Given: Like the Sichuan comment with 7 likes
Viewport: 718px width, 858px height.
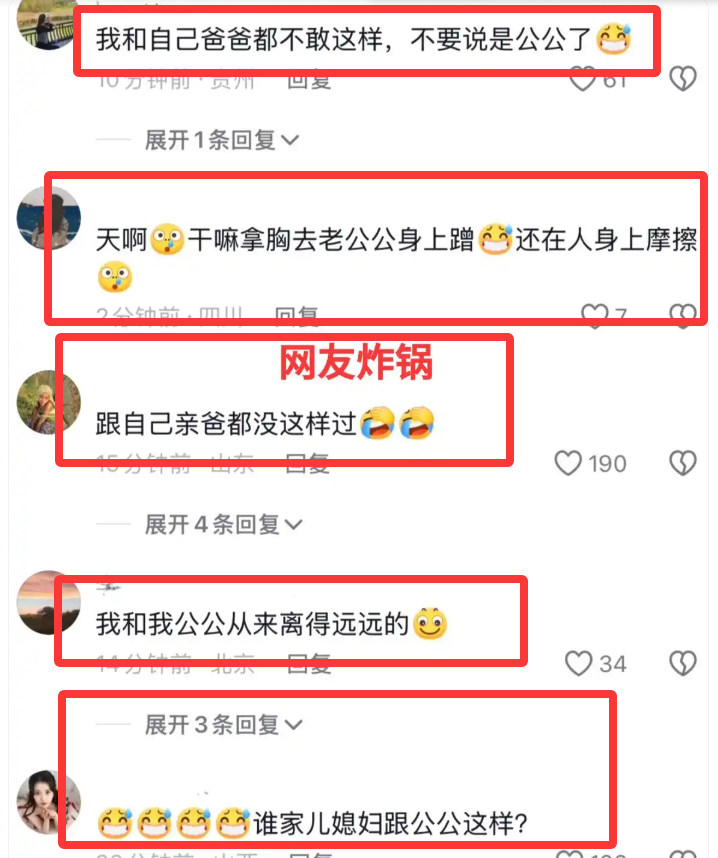Looking at the screenshot, I should tap(594, 316).
